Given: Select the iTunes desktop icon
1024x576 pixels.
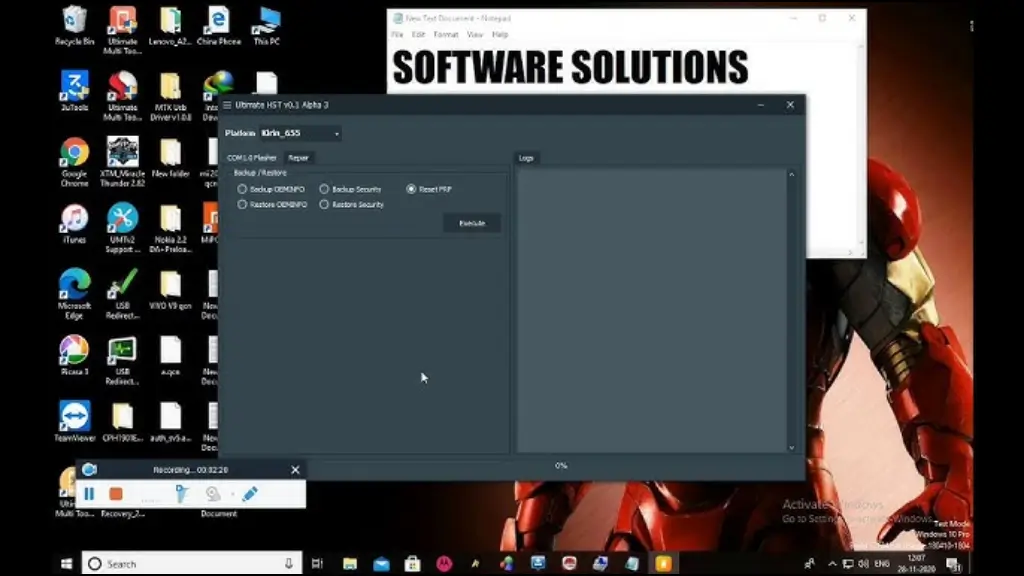Looking at the screenshot, I should coord(74,224).
